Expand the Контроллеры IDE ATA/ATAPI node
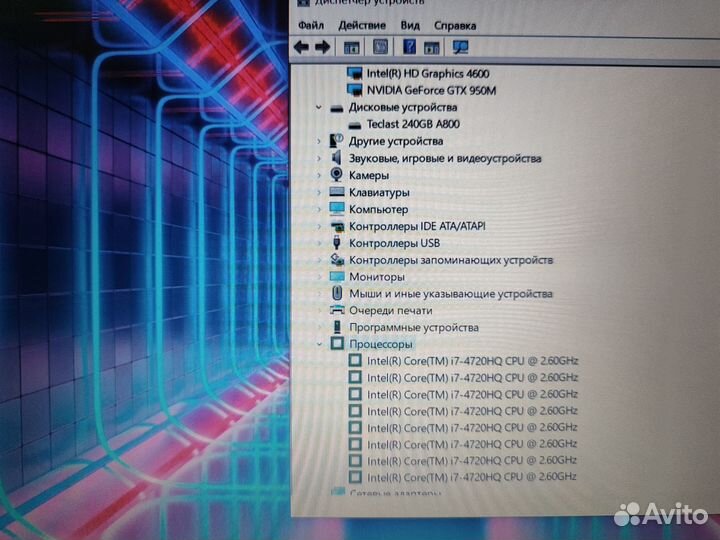This screenshot has width=720, height=540. [x=319, y=226]
